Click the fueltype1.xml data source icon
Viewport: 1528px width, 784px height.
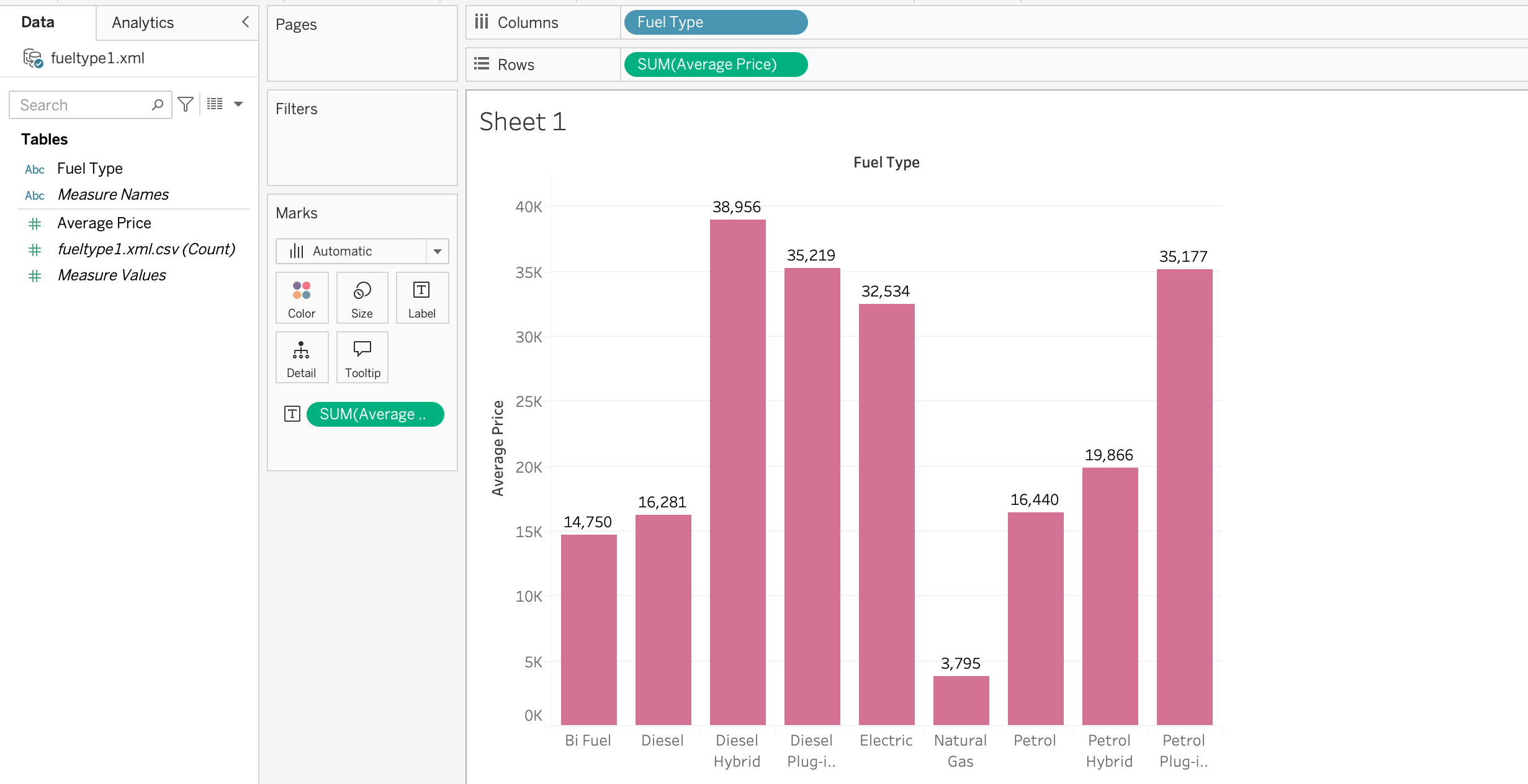pyautogui.click(x=33, y=58)
